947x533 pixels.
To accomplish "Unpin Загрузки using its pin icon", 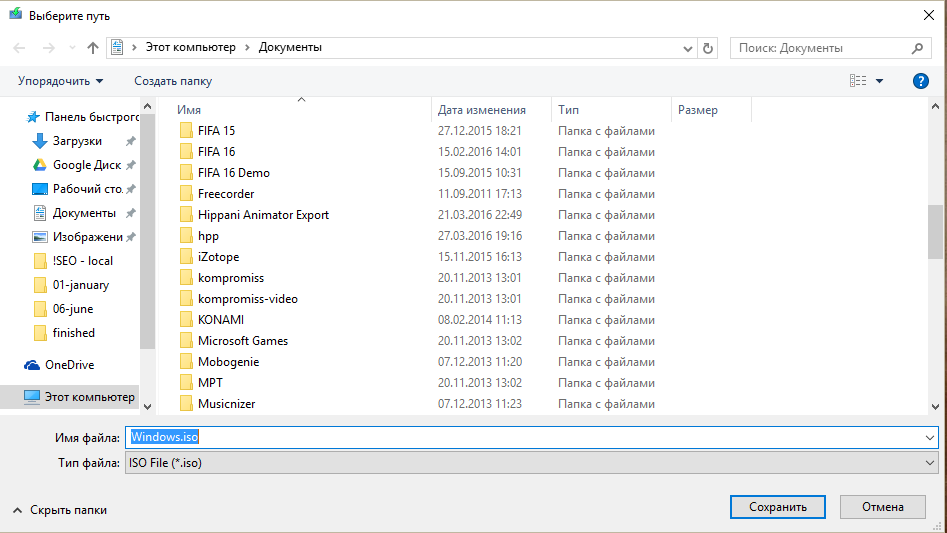I will [130, 141].
